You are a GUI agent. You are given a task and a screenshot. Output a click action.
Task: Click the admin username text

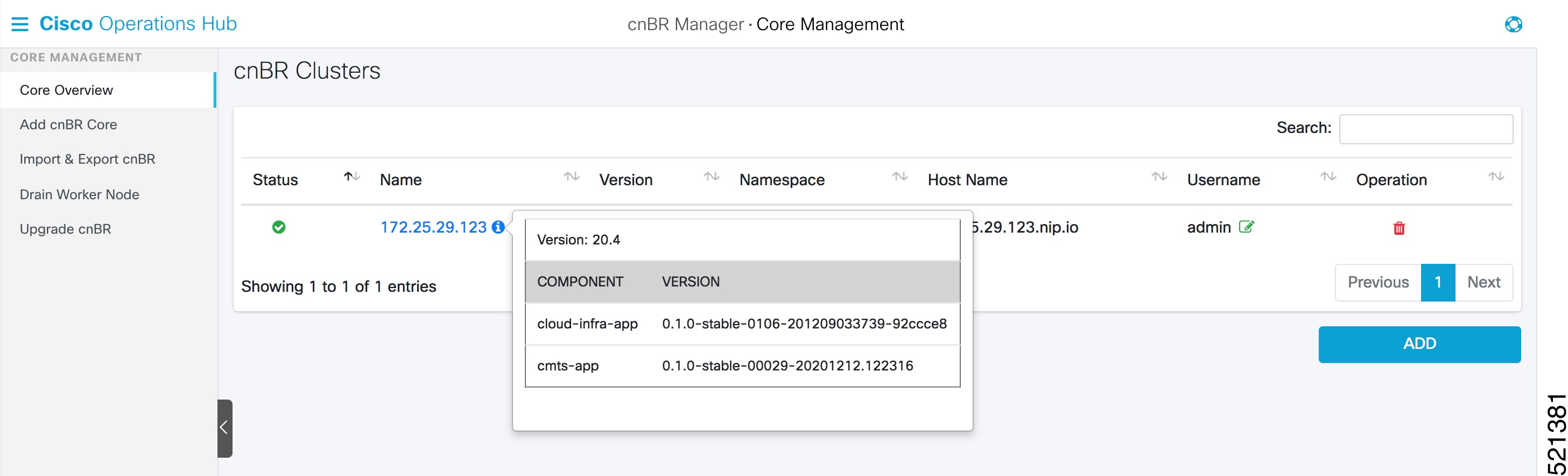[x=1209, y=227]
